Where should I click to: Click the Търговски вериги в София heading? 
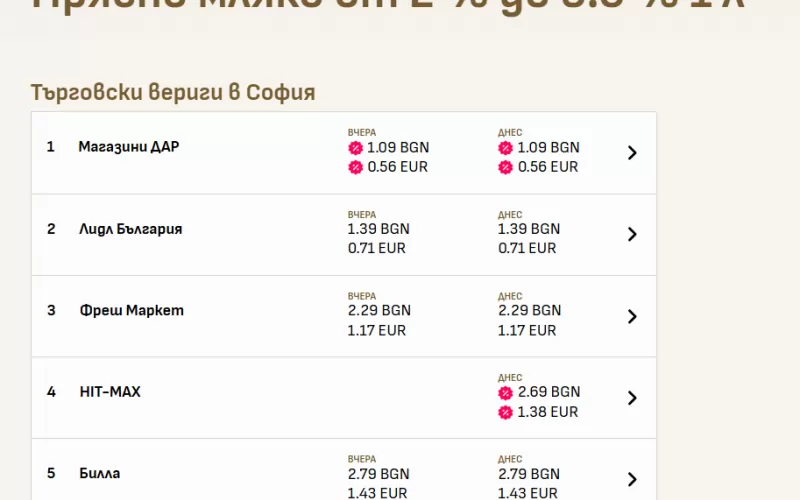(173, 93)
